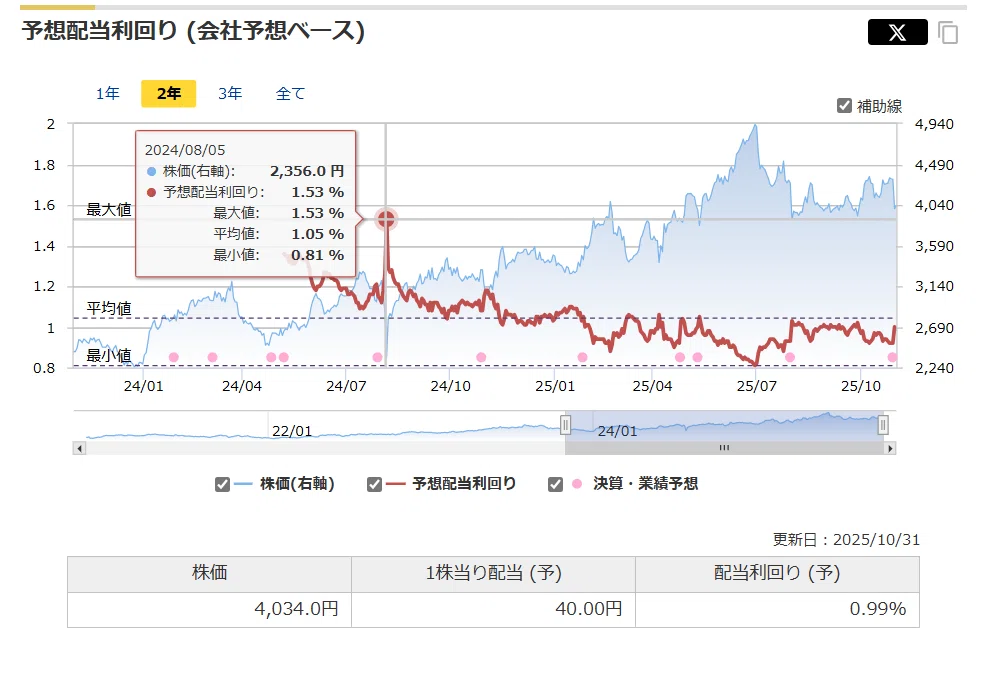
Task: Switch to the 全て period tab
Action: [291, 94]
